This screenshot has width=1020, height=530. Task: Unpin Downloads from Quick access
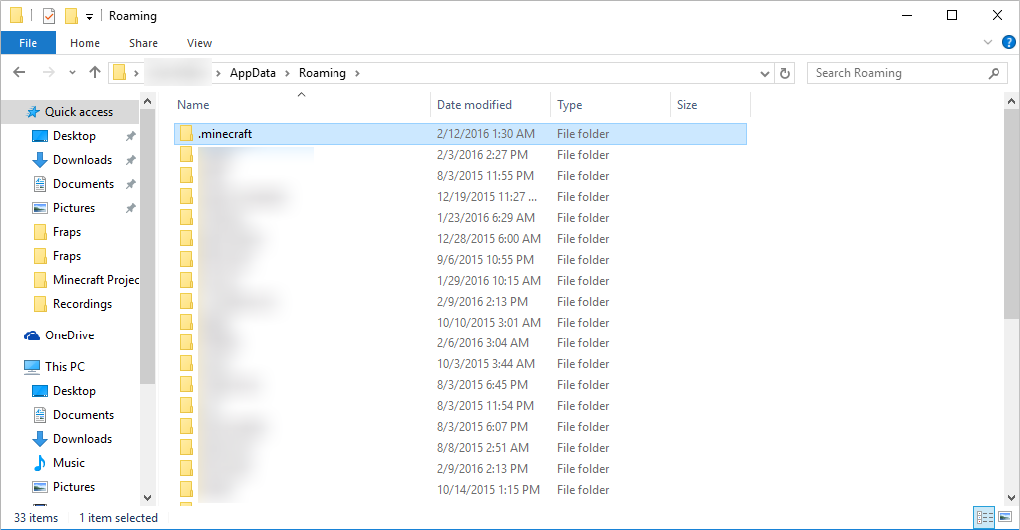[130, 160]
